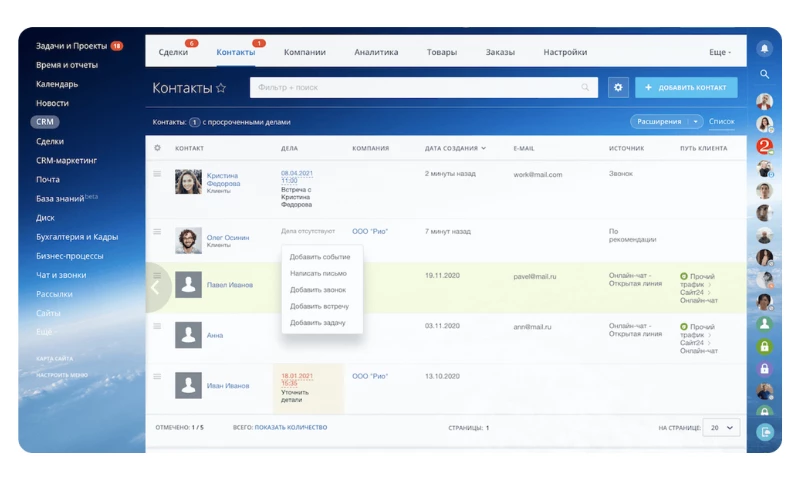This screenshot has width=800, height=480.
Task: Switch to the Сделки tab
Action: 173,52
